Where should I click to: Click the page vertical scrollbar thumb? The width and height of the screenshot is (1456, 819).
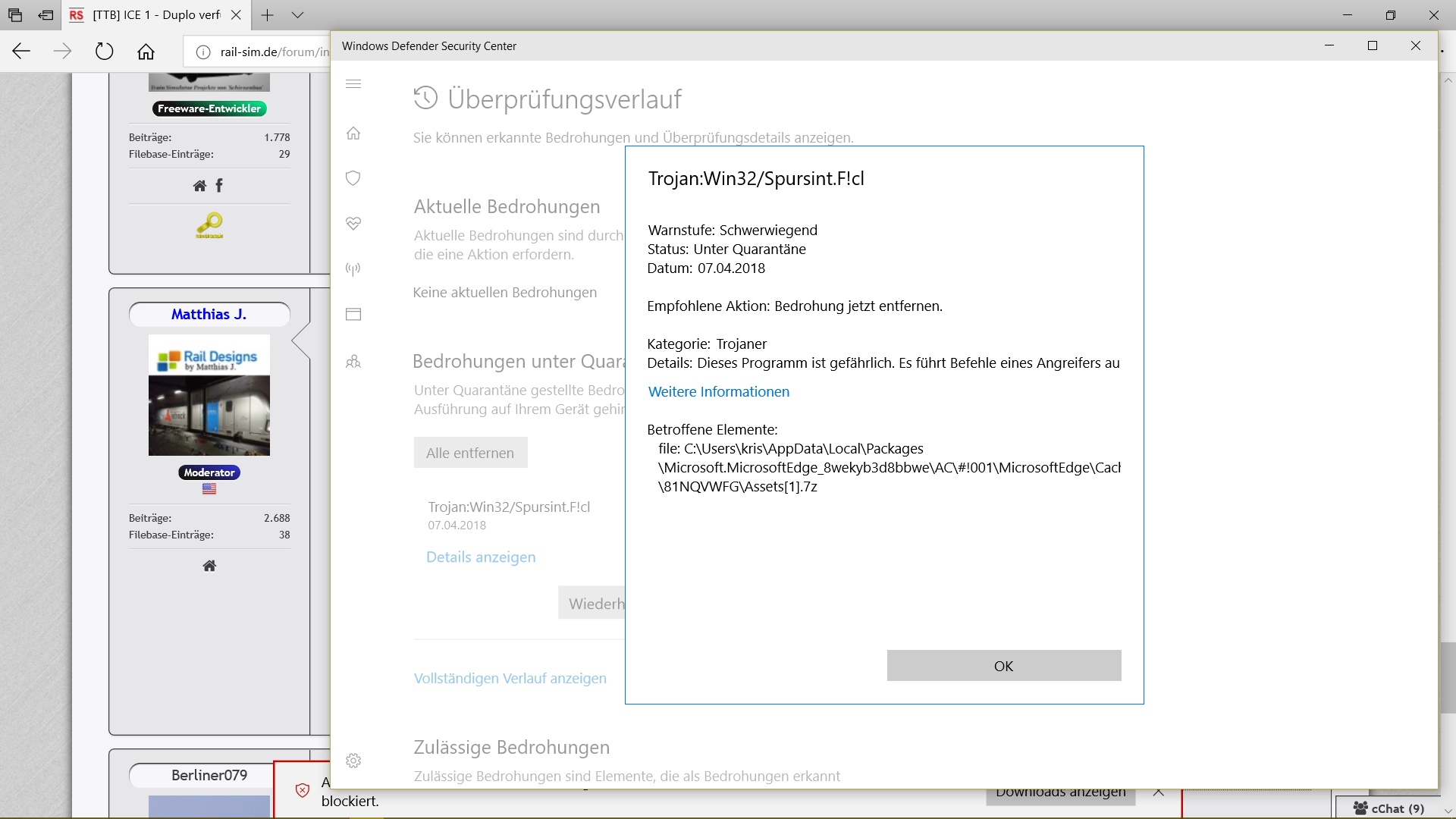click(x=1448, y=677)
